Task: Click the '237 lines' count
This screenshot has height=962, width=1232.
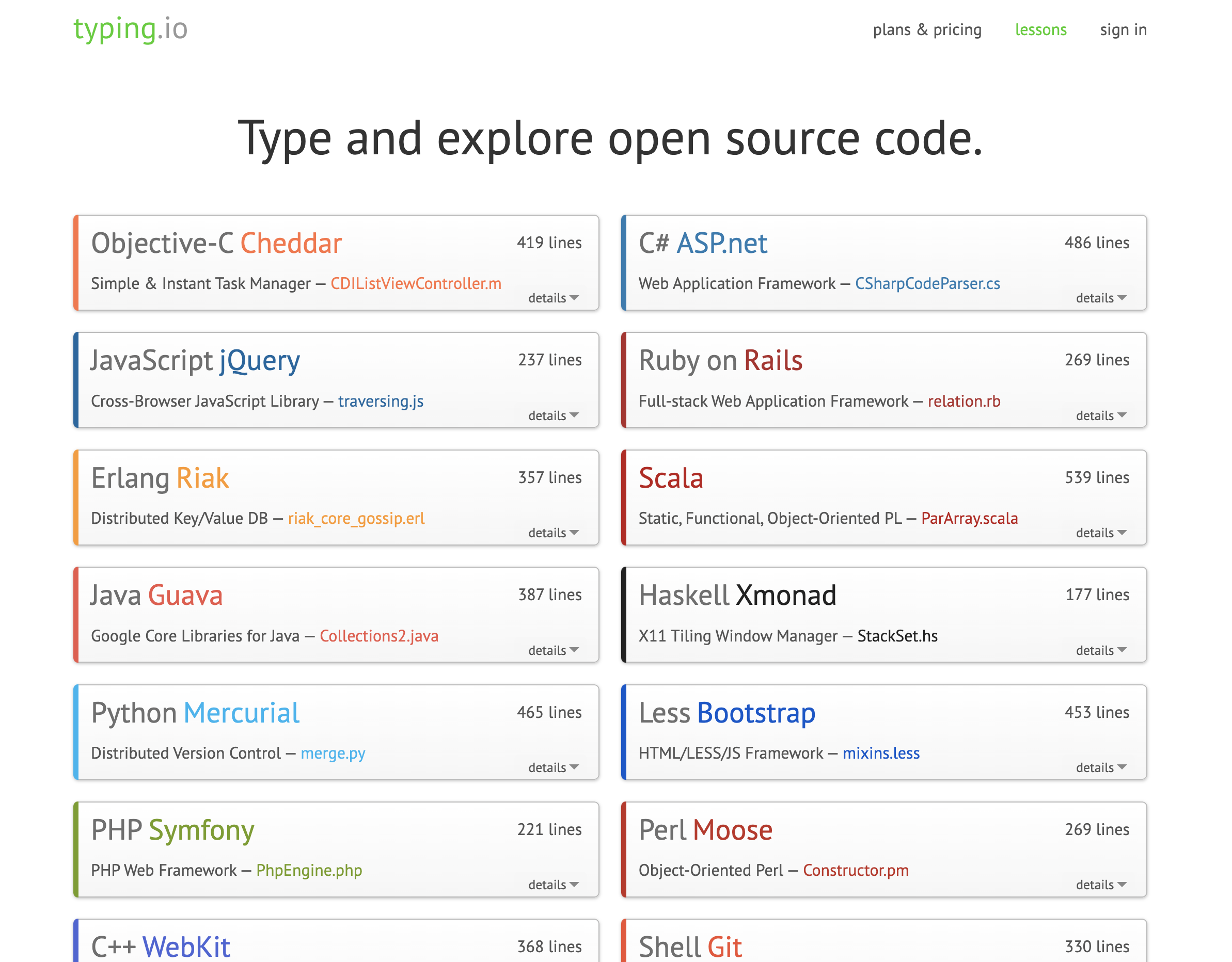Action: coord(550,360)
